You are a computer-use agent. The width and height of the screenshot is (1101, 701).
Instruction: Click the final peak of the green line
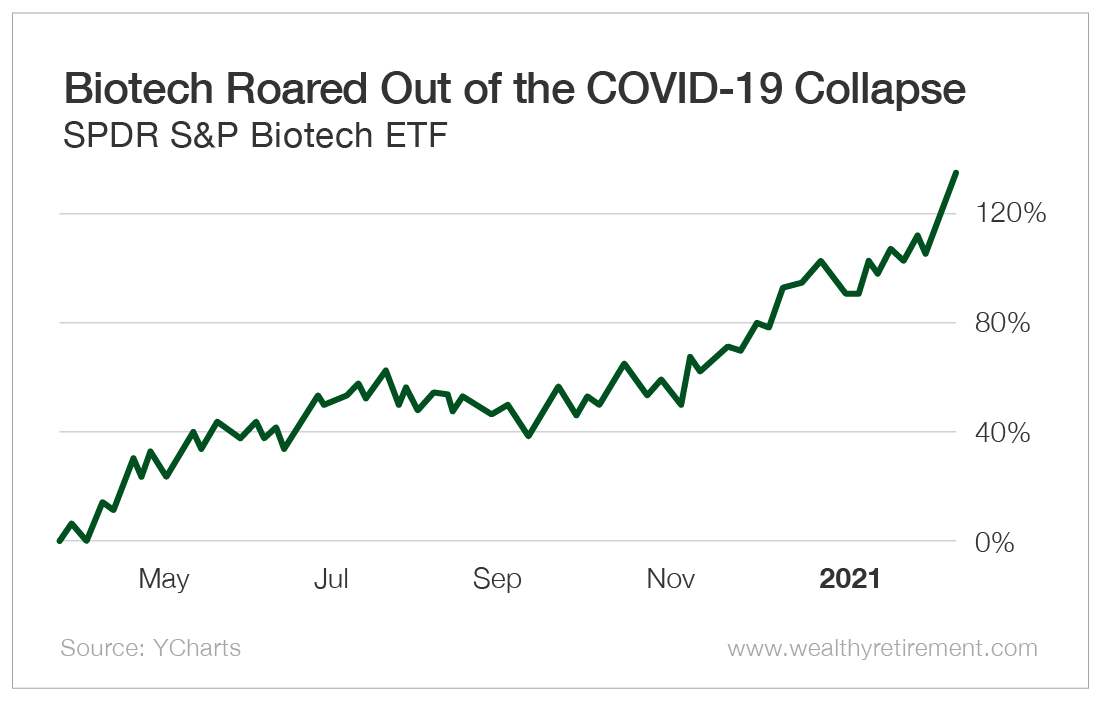(956, 173)
